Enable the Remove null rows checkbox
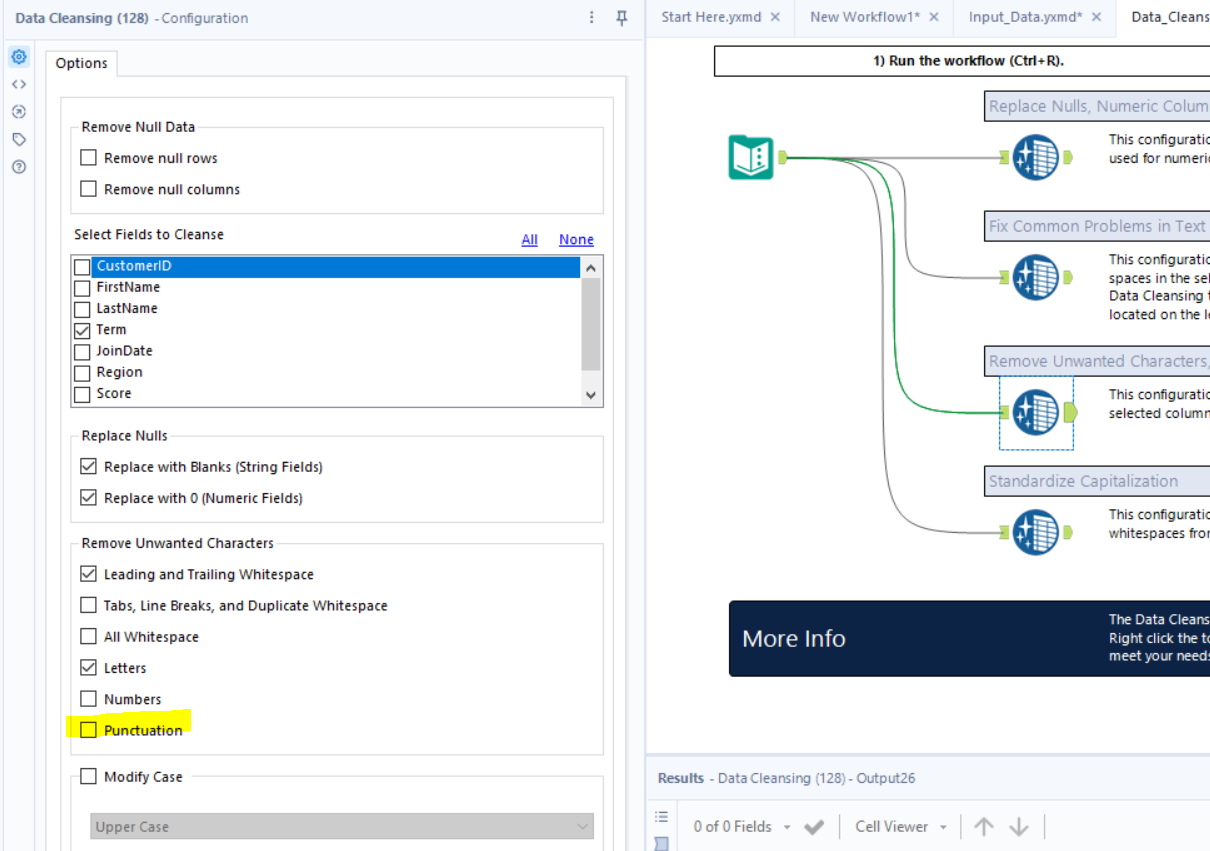 coord(88,157)
